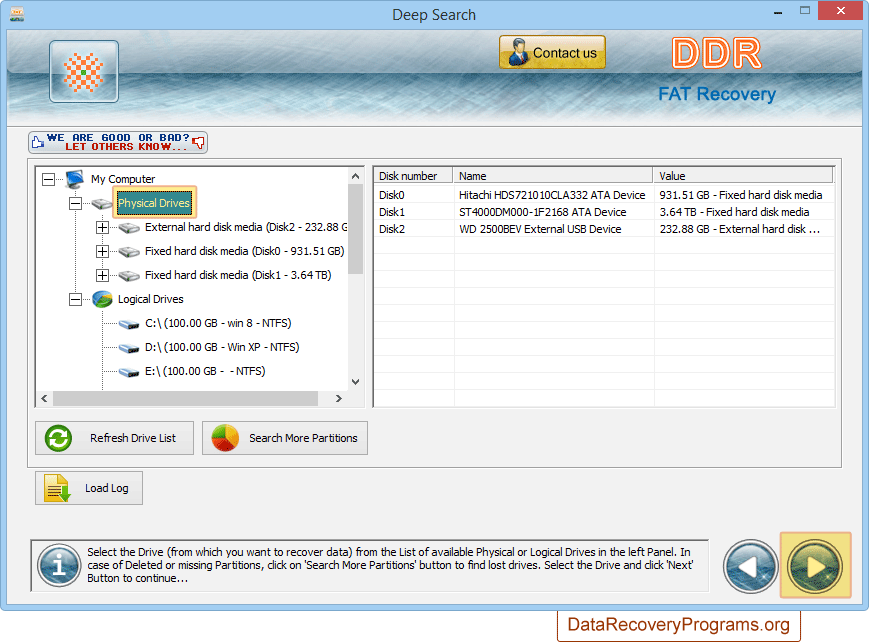Click the E:\ drive icon

[x=129, y=372]
